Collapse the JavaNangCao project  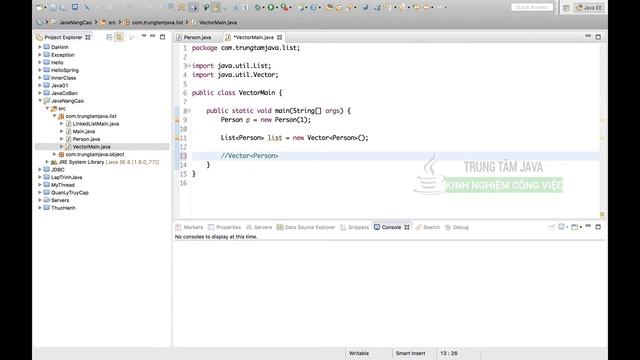(40, 101)
